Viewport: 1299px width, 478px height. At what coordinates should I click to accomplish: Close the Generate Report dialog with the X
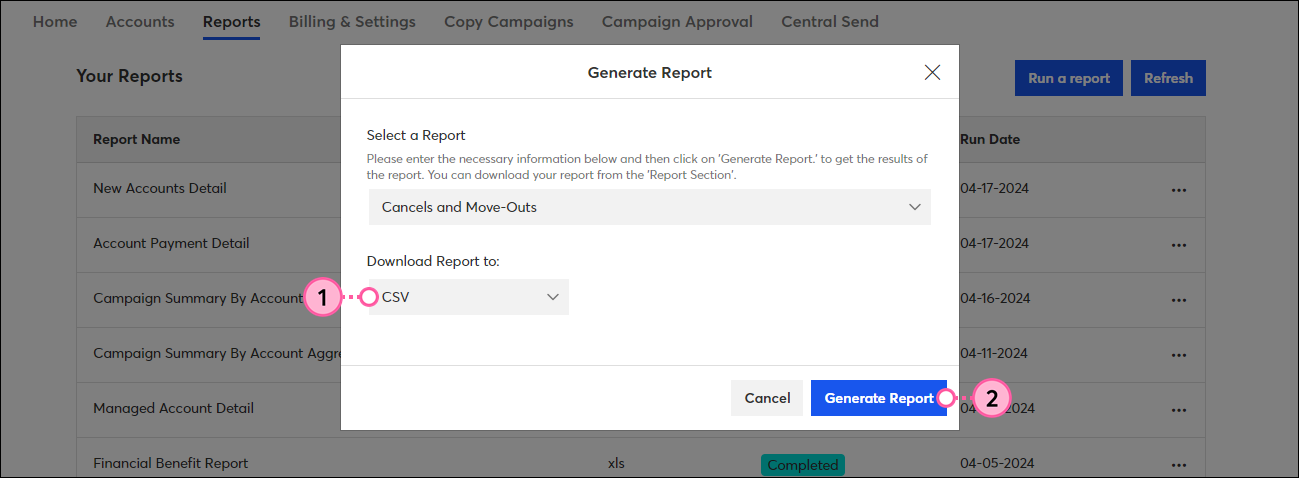(x=932, y=72)
